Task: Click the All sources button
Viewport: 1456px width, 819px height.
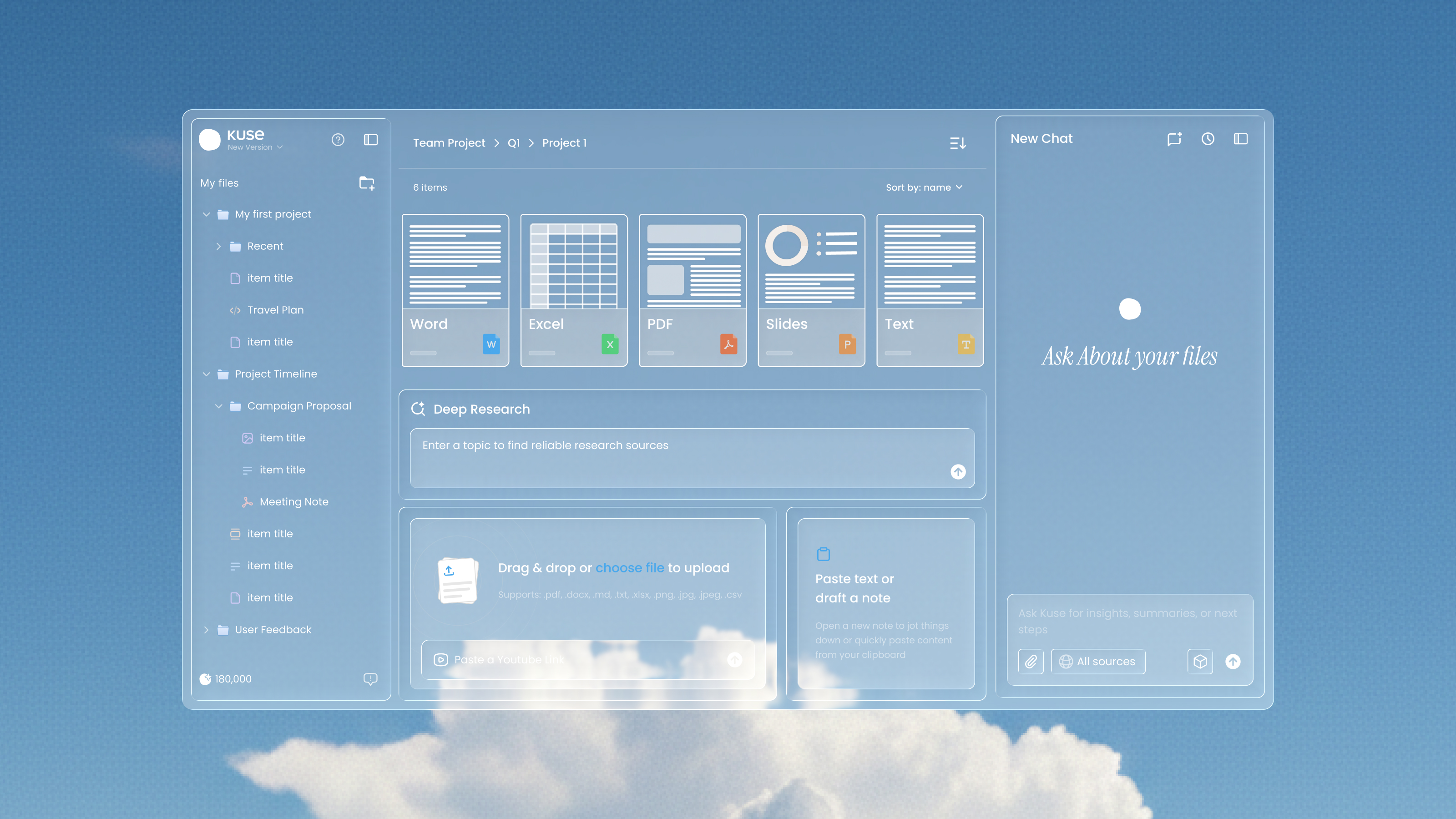Action: (1097, 661)
